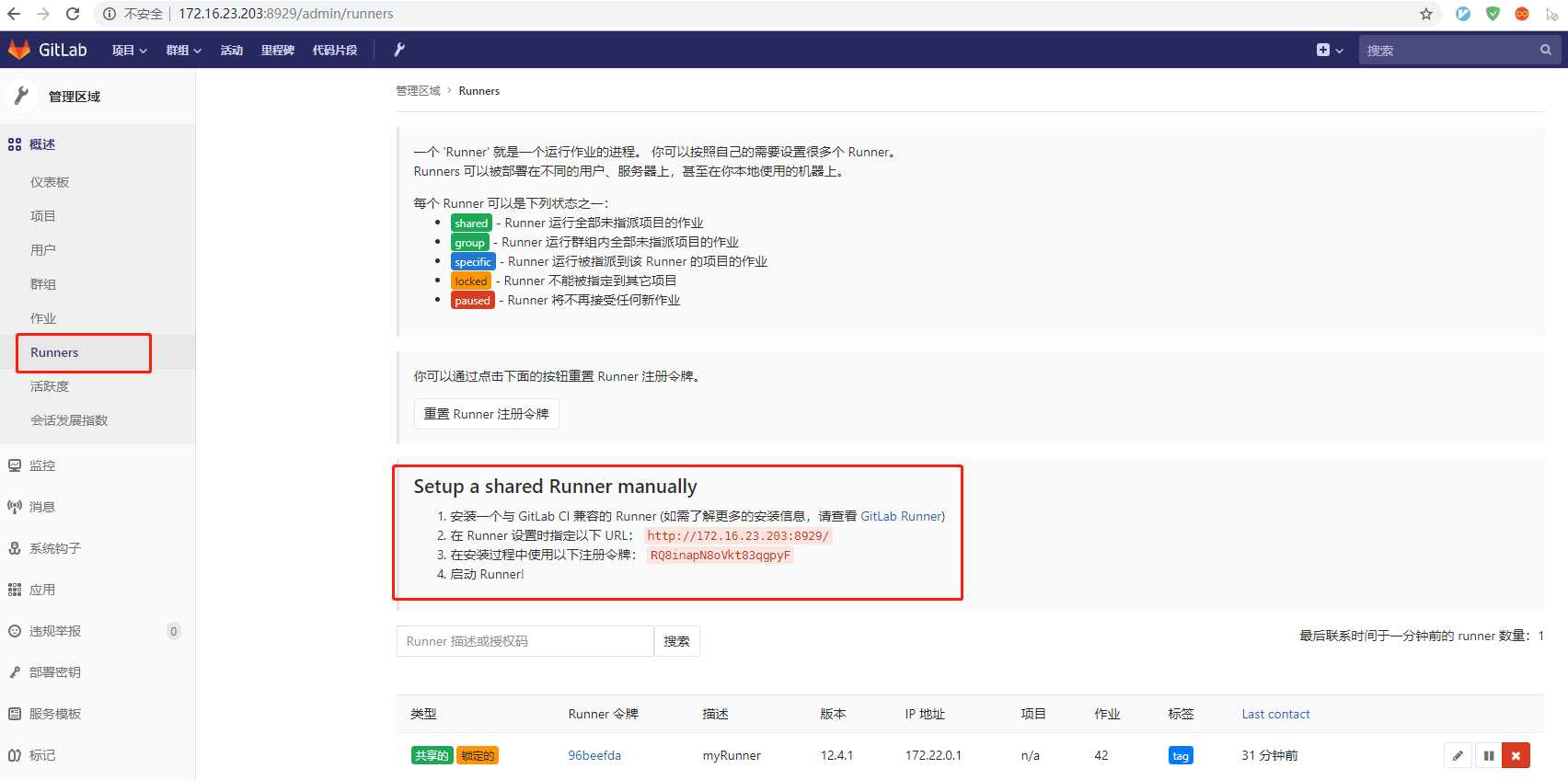Click the insecure site info icon
This screenshot has width=1568, height=780.
(110, 14)
